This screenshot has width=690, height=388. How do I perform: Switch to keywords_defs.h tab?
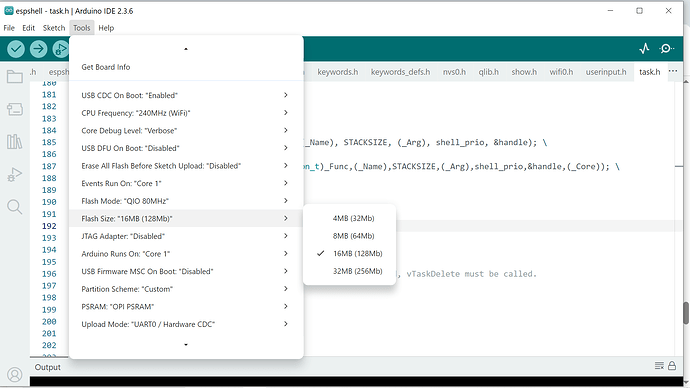400,72
